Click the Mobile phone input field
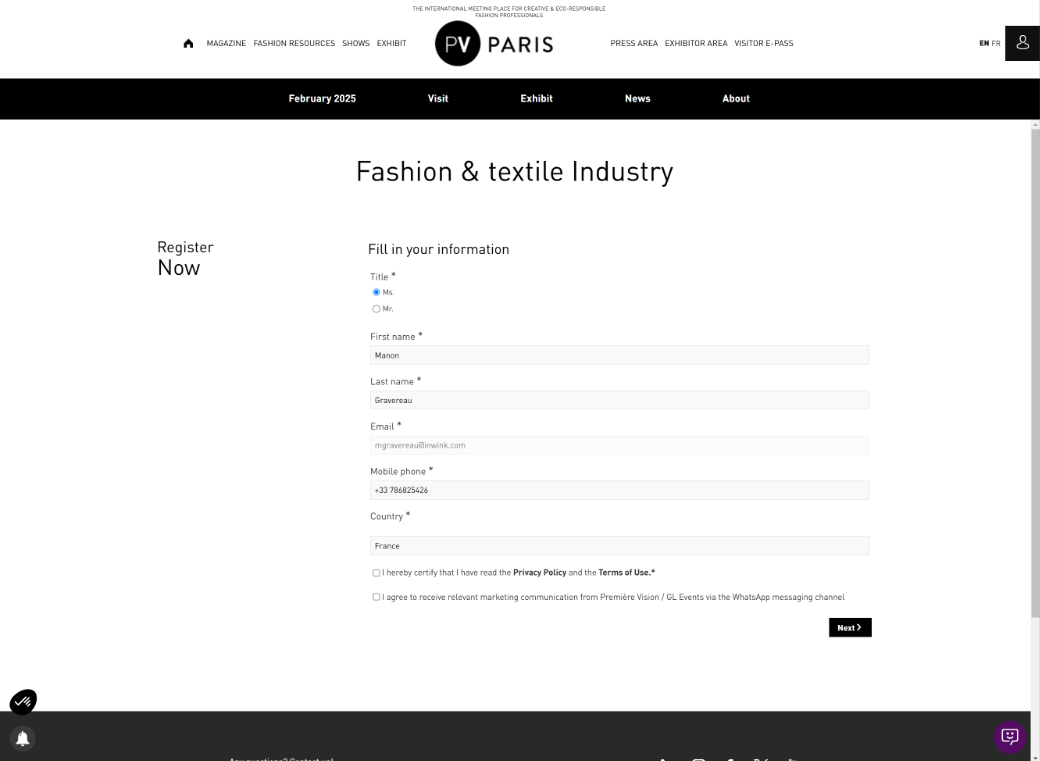 tap(619, 490)
